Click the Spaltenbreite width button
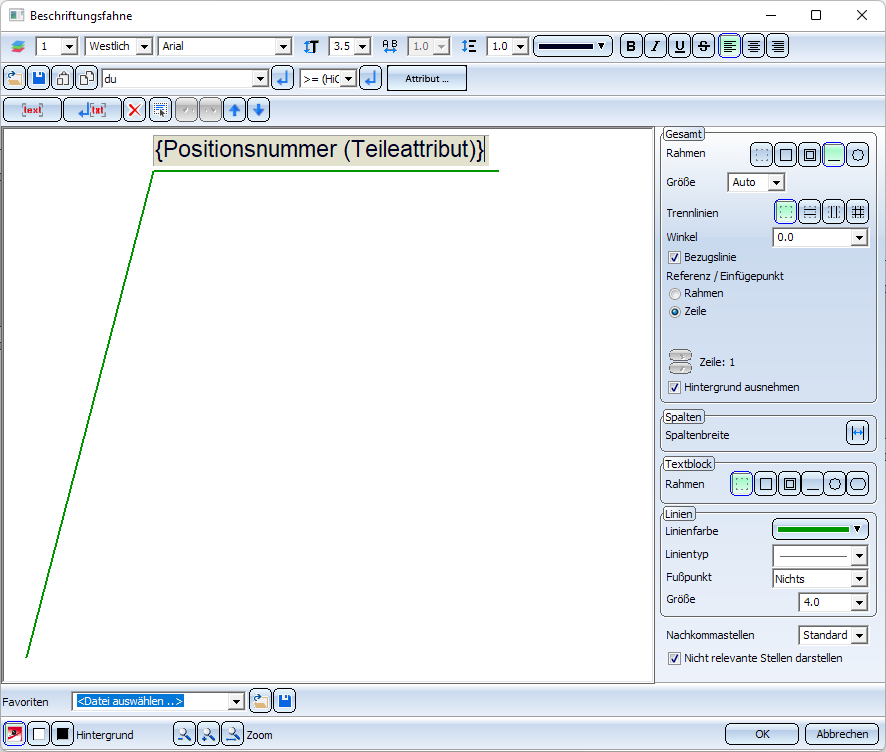The height and width of the screenshot is (752, 886). (x=858, y=433)
